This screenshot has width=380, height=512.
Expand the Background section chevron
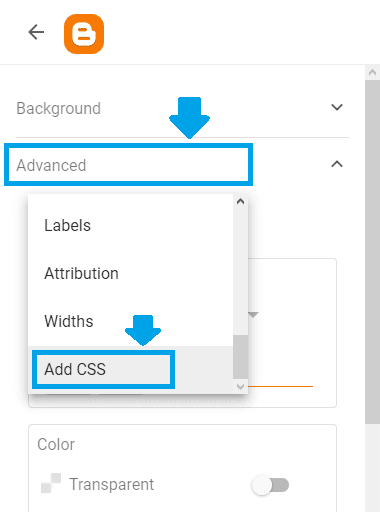coord(337,107)
